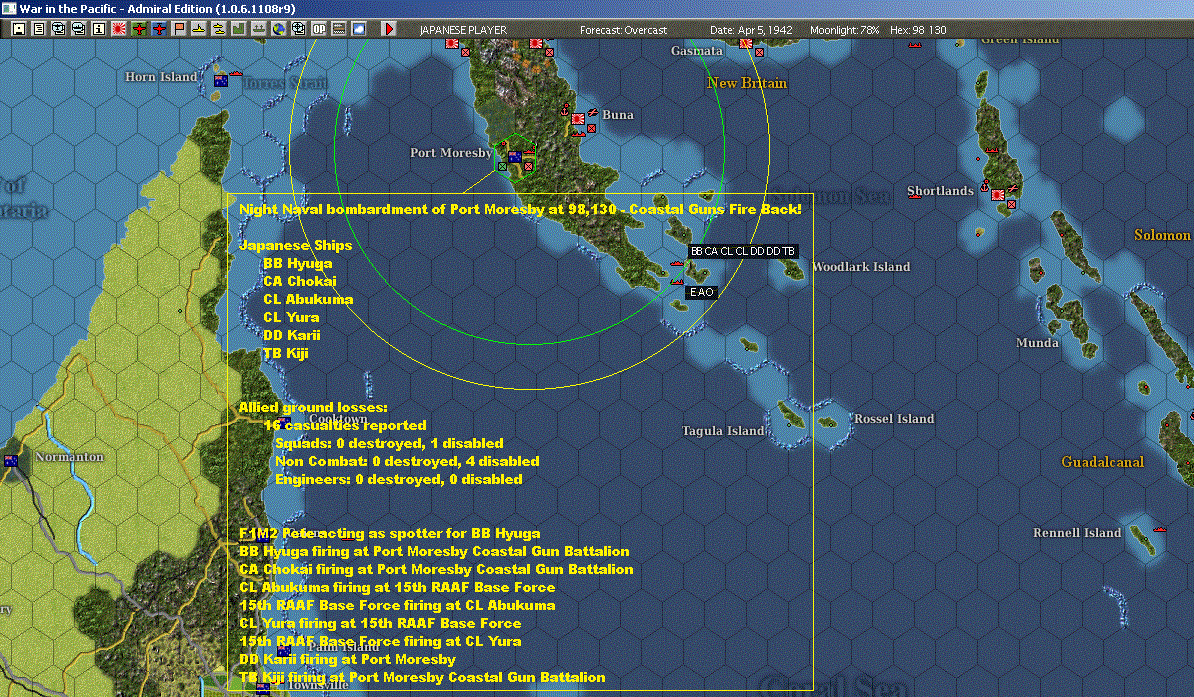Screen dimensions: 1194x697
Task: Click the anchor port icon at Buna
Action: [x=564, y=111]
